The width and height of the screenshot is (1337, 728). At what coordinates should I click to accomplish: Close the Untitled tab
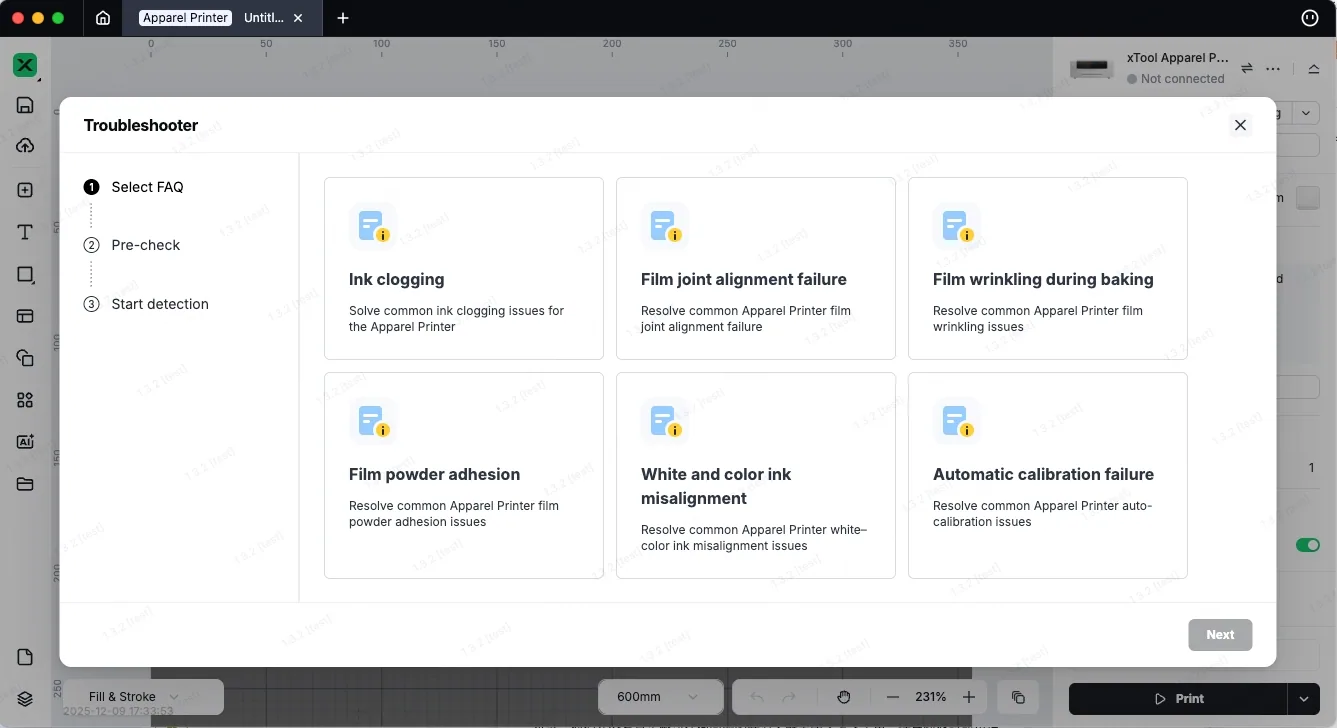(x=298, y=18)
